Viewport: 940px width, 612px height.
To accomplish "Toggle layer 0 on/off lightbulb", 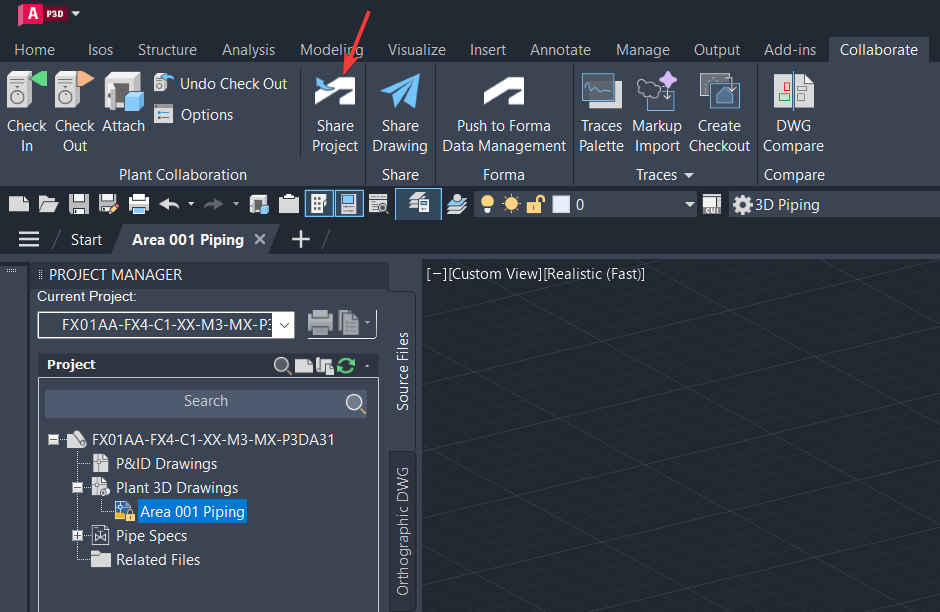I will [x=487, y=204].
